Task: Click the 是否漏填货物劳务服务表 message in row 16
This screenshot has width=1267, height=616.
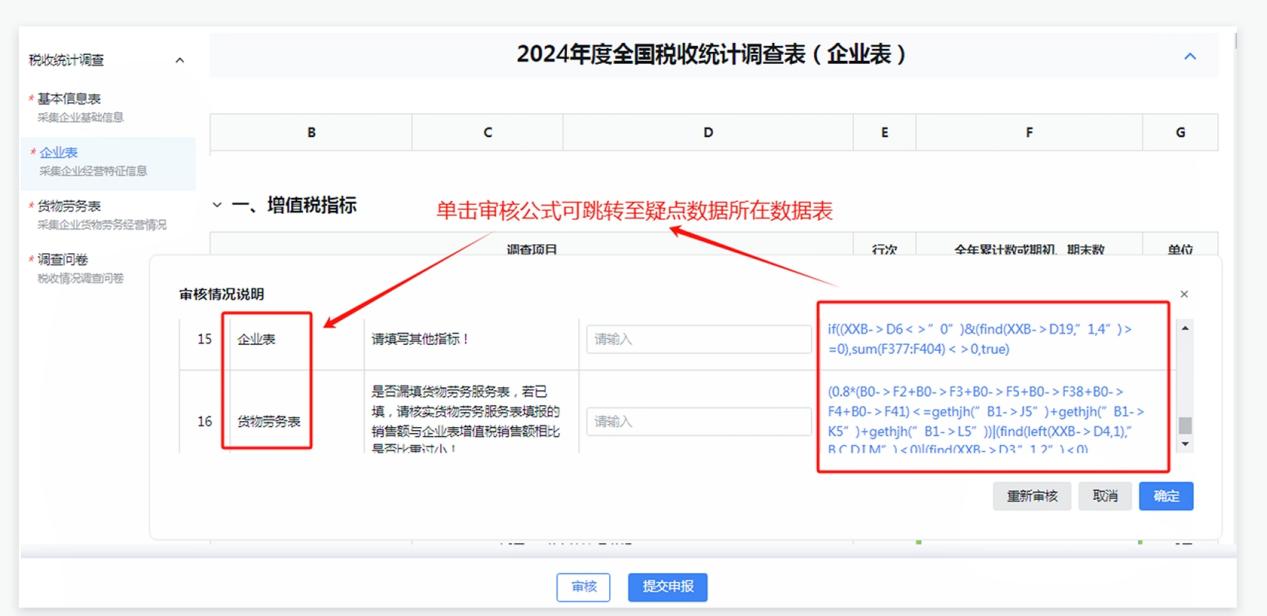Action: 466,420
